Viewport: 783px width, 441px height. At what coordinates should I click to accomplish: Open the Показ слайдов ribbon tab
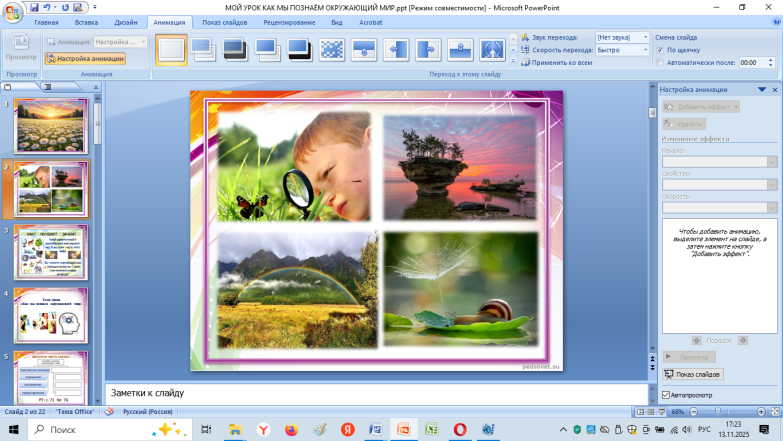point(226,21)
